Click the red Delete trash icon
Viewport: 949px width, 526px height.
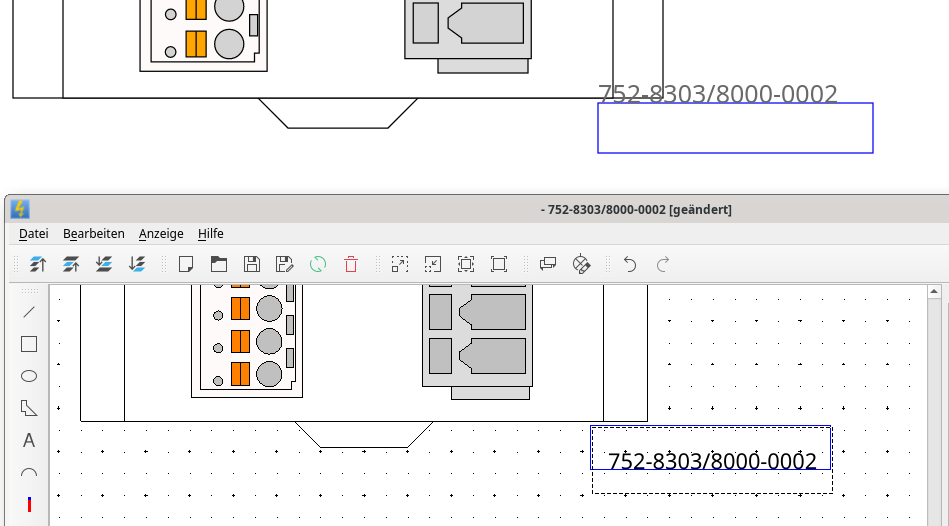tap(351, 264)
